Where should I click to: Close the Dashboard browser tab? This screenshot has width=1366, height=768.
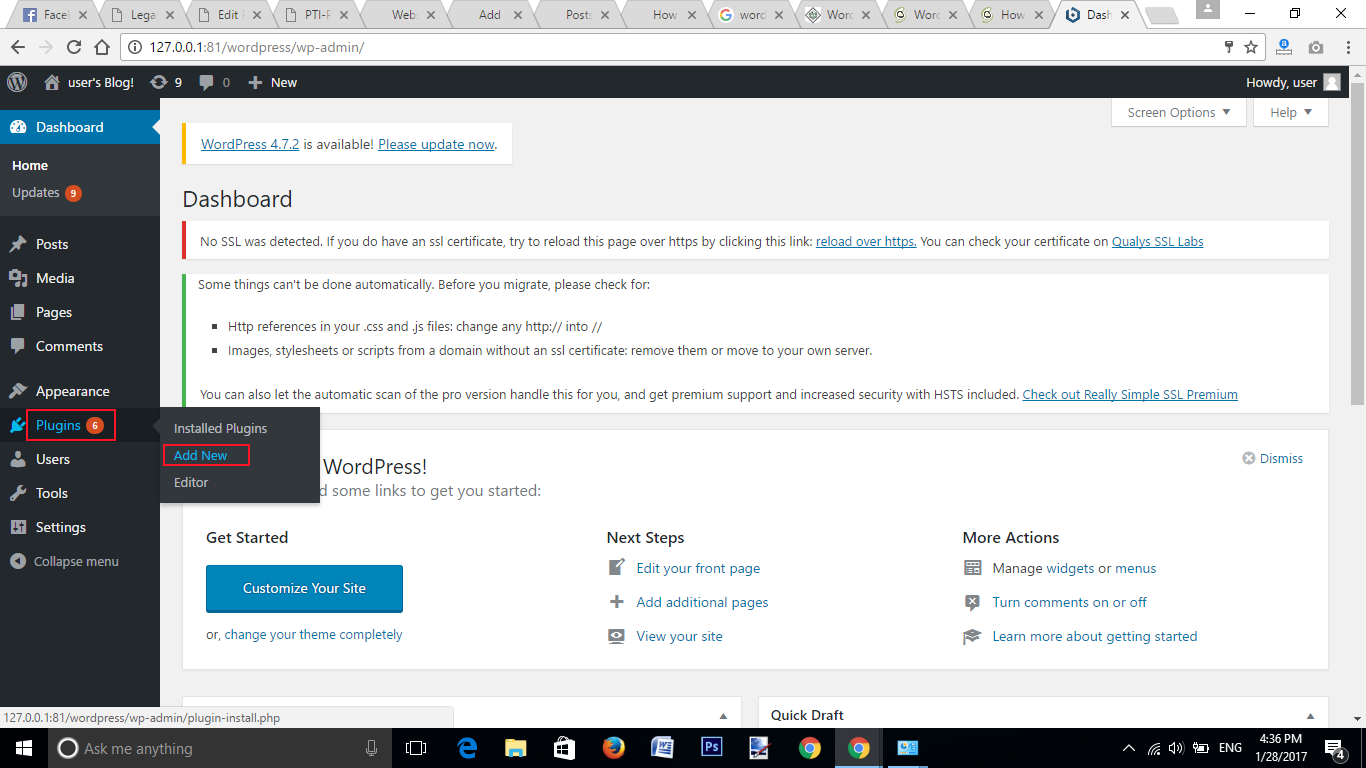[x=1125, y=15]
